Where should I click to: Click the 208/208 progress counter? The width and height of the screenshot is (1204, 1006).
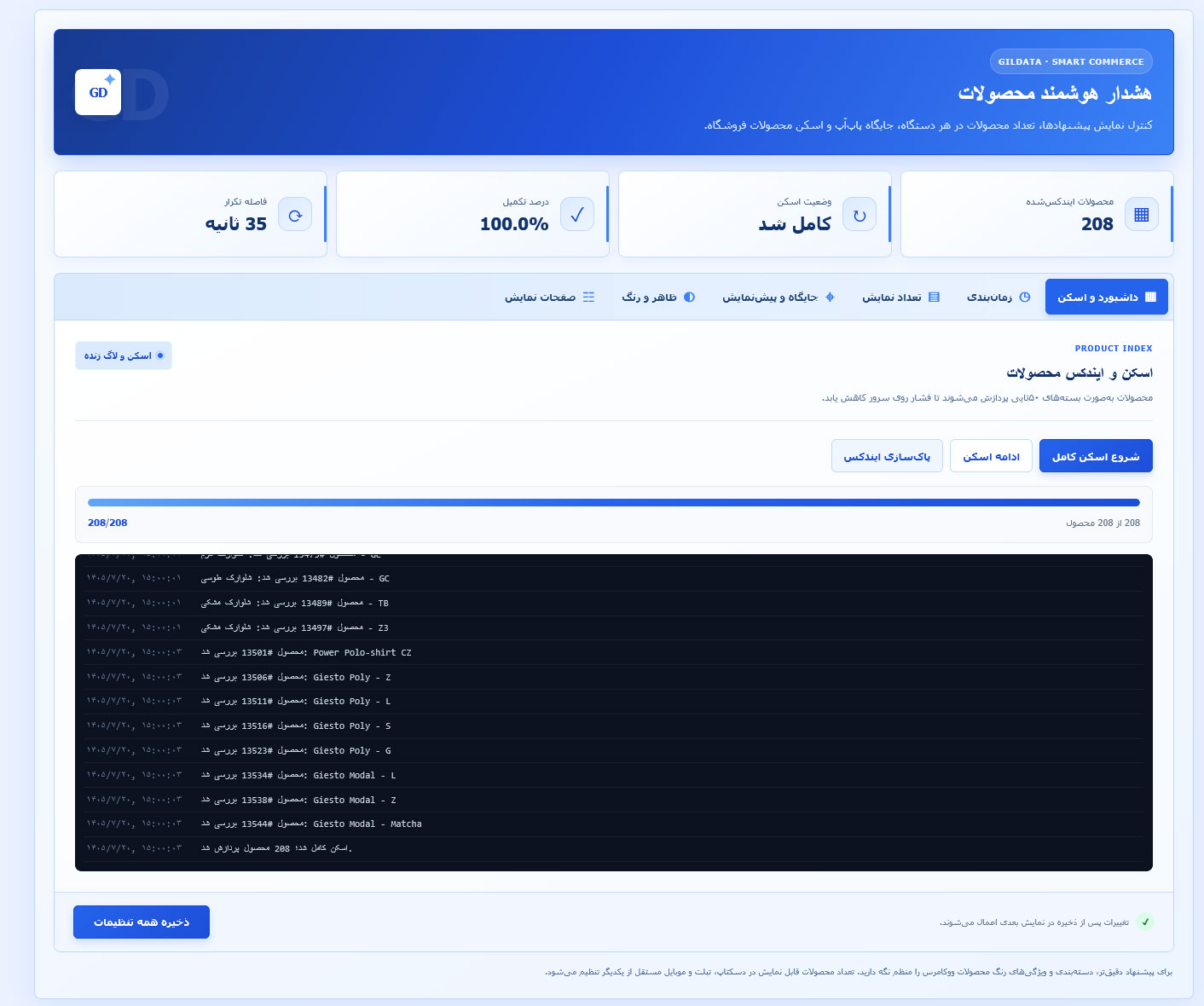107,523
